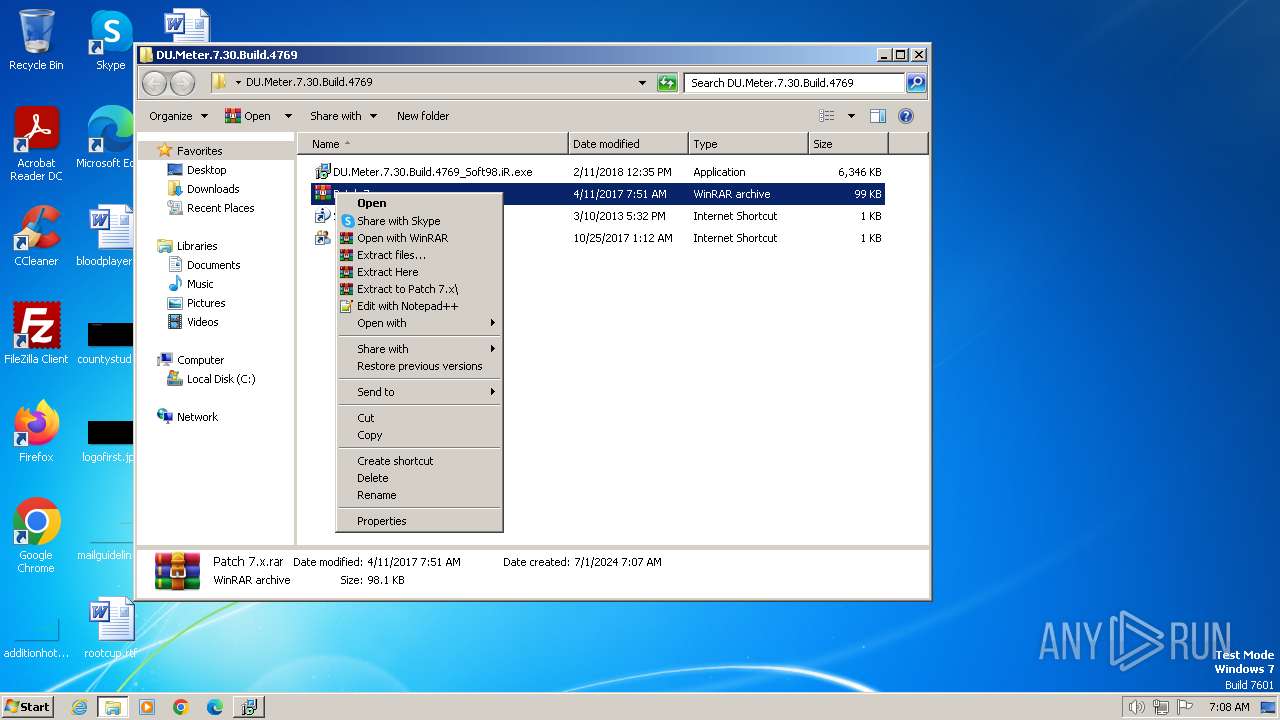Click the New folder toolbar button
1280x720 pixels.
423,116
